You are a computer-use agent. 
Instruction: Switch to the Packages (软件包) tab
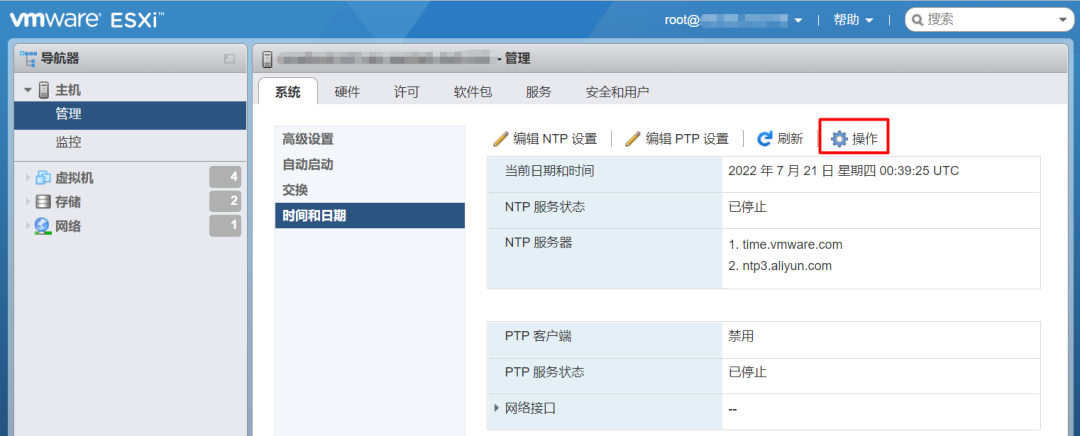(x=472, y=92)
